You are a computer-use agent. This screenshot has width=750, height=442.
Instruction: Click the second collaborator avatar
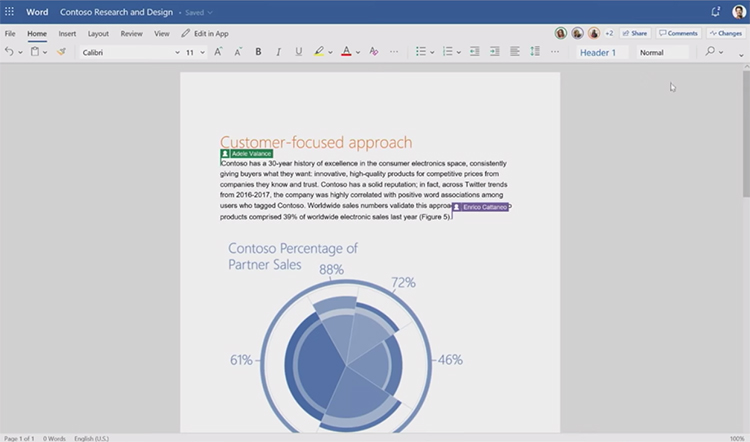tap(577, 33)
